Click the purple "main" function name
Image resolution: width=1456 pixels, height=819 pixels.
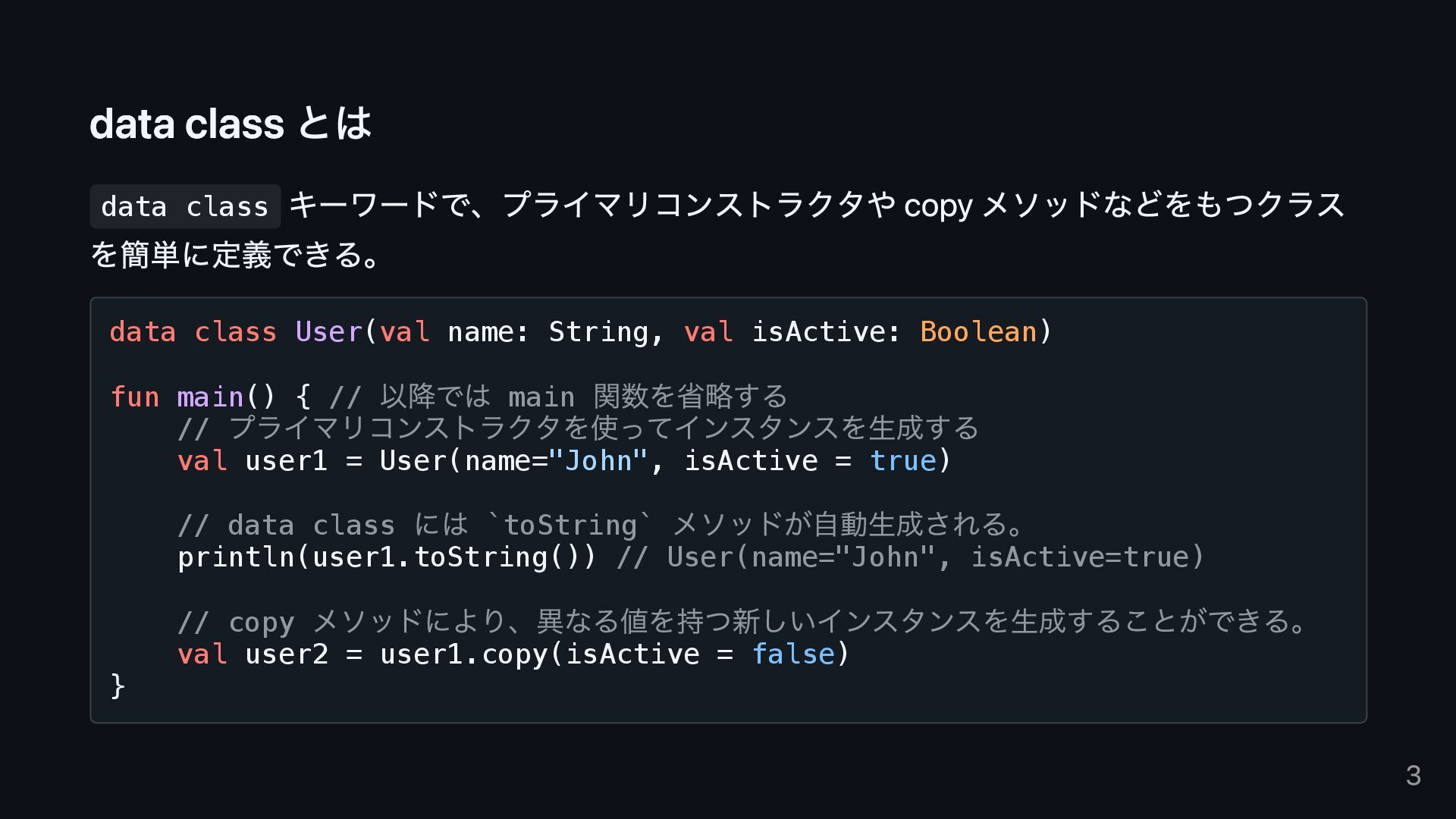coord(210,397)
